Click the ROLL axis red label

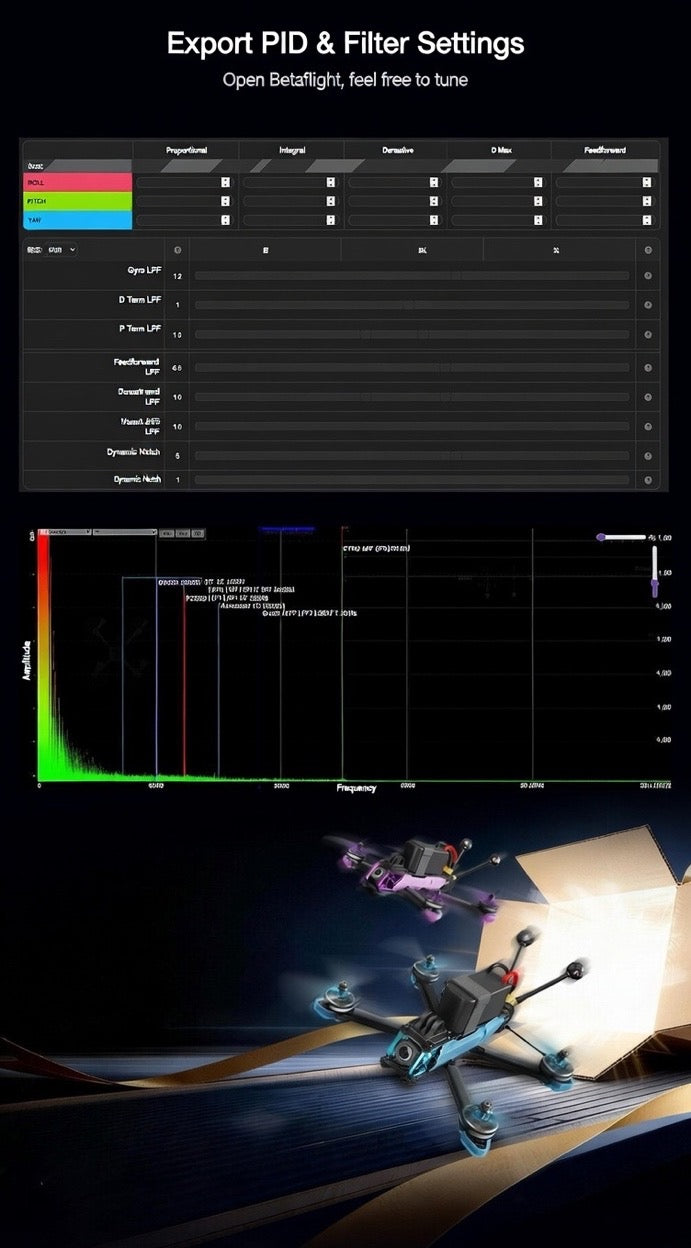tap(77, 182)
